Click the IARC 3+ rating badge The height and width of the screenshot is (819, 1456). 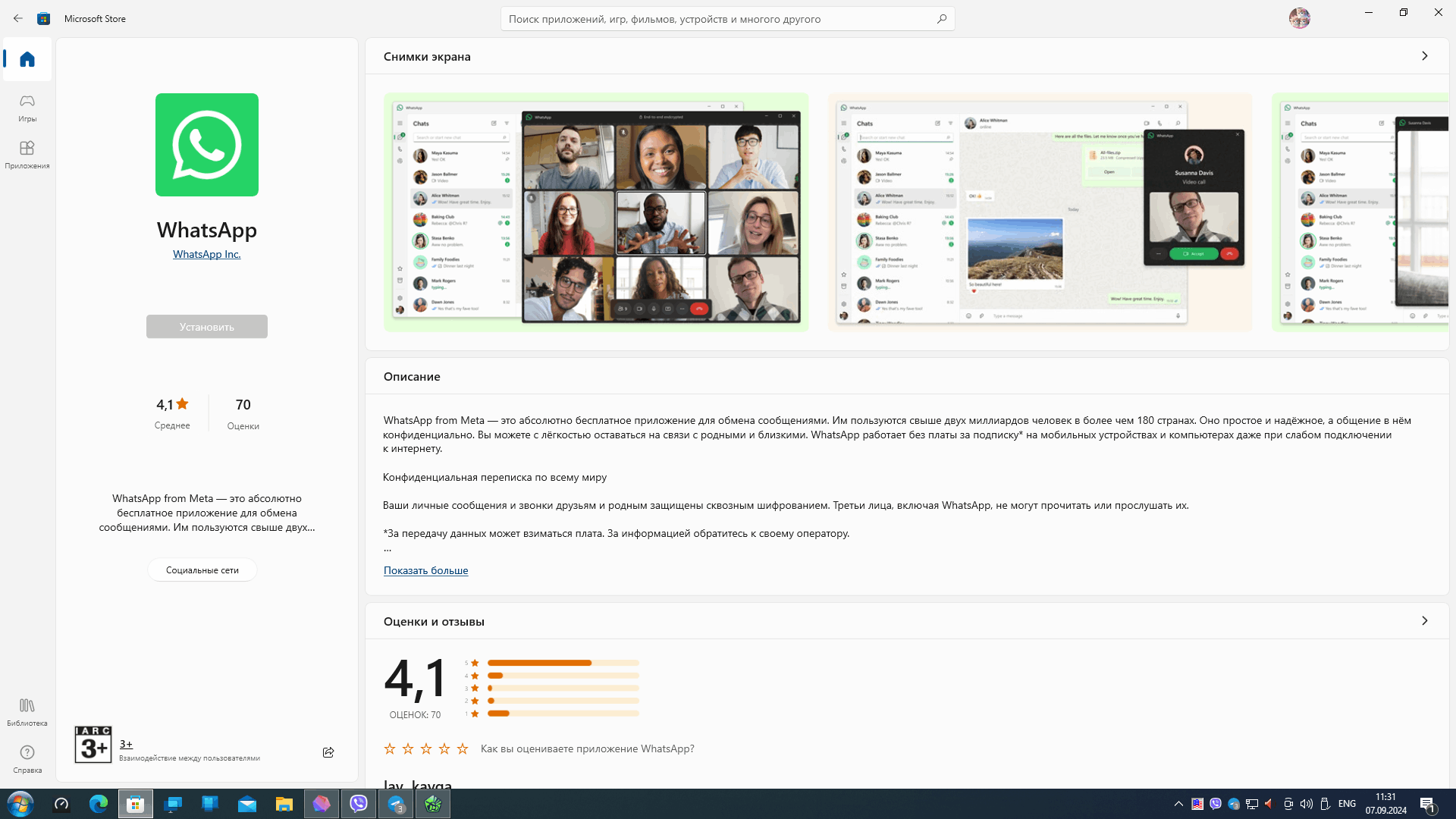coord(93,744)
